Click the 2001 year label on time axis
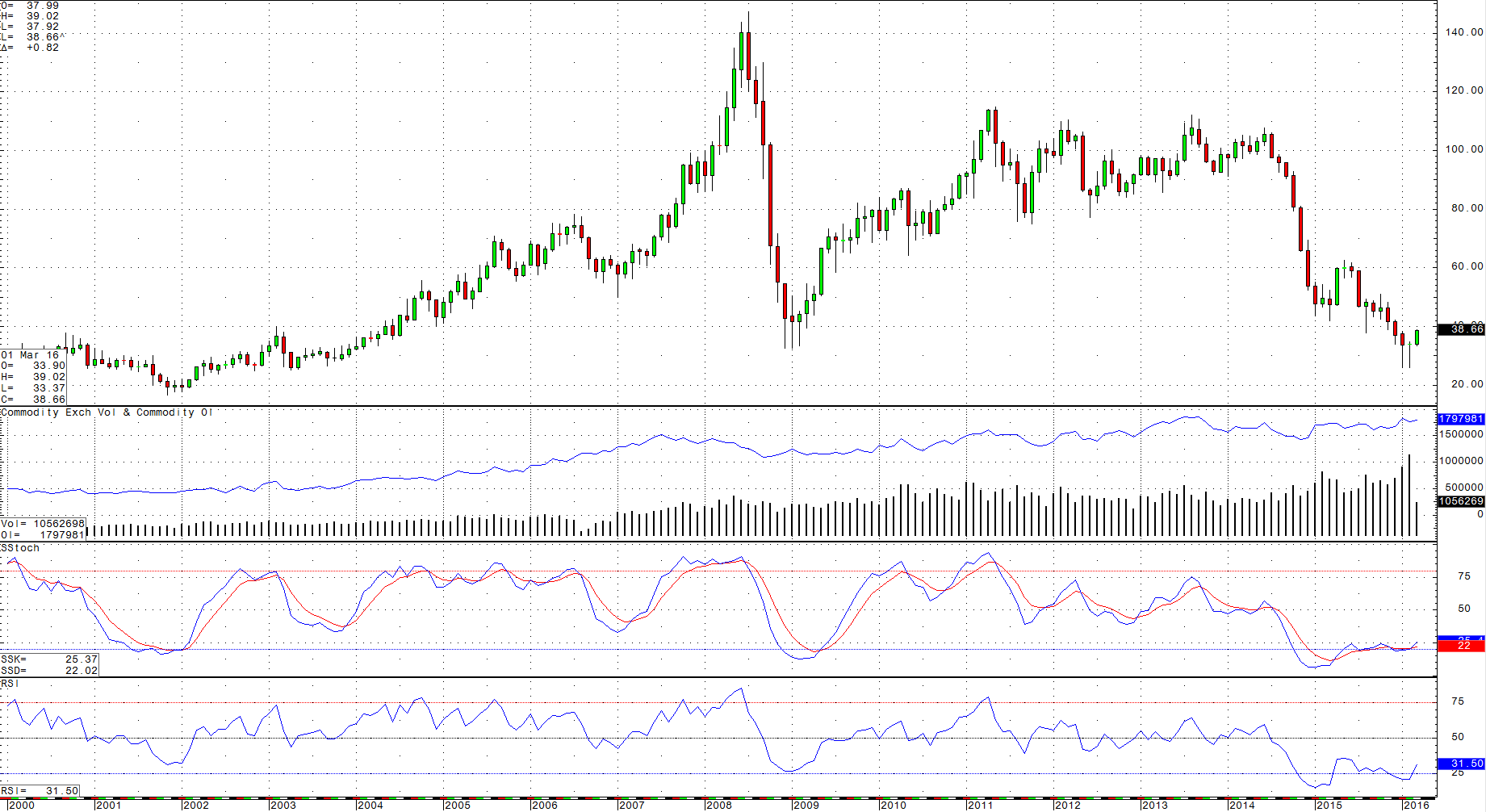 pyautogui.click(x=108, y=805)
